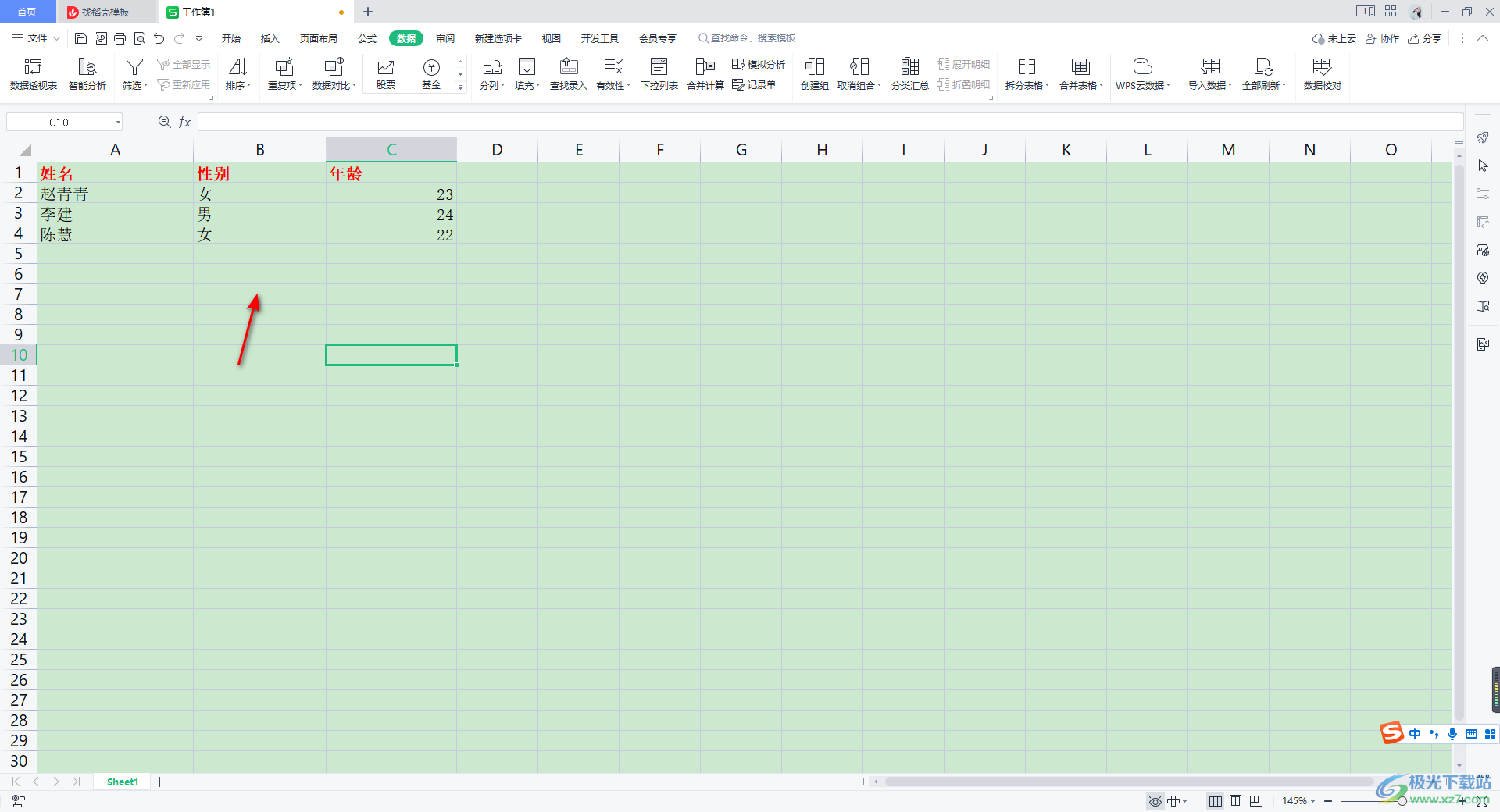The width and height of the screenshot is (1500, 812).
Task: Decrease zoom with the minus button
Action: tap(1328, 801)
